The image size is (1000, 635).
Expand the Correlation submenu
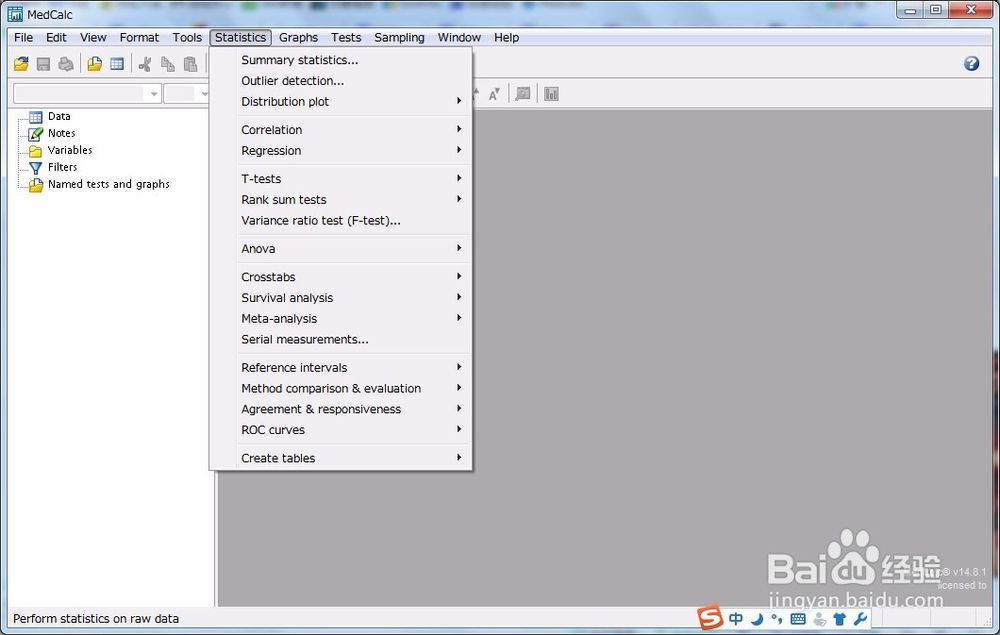tap(351, 129)
